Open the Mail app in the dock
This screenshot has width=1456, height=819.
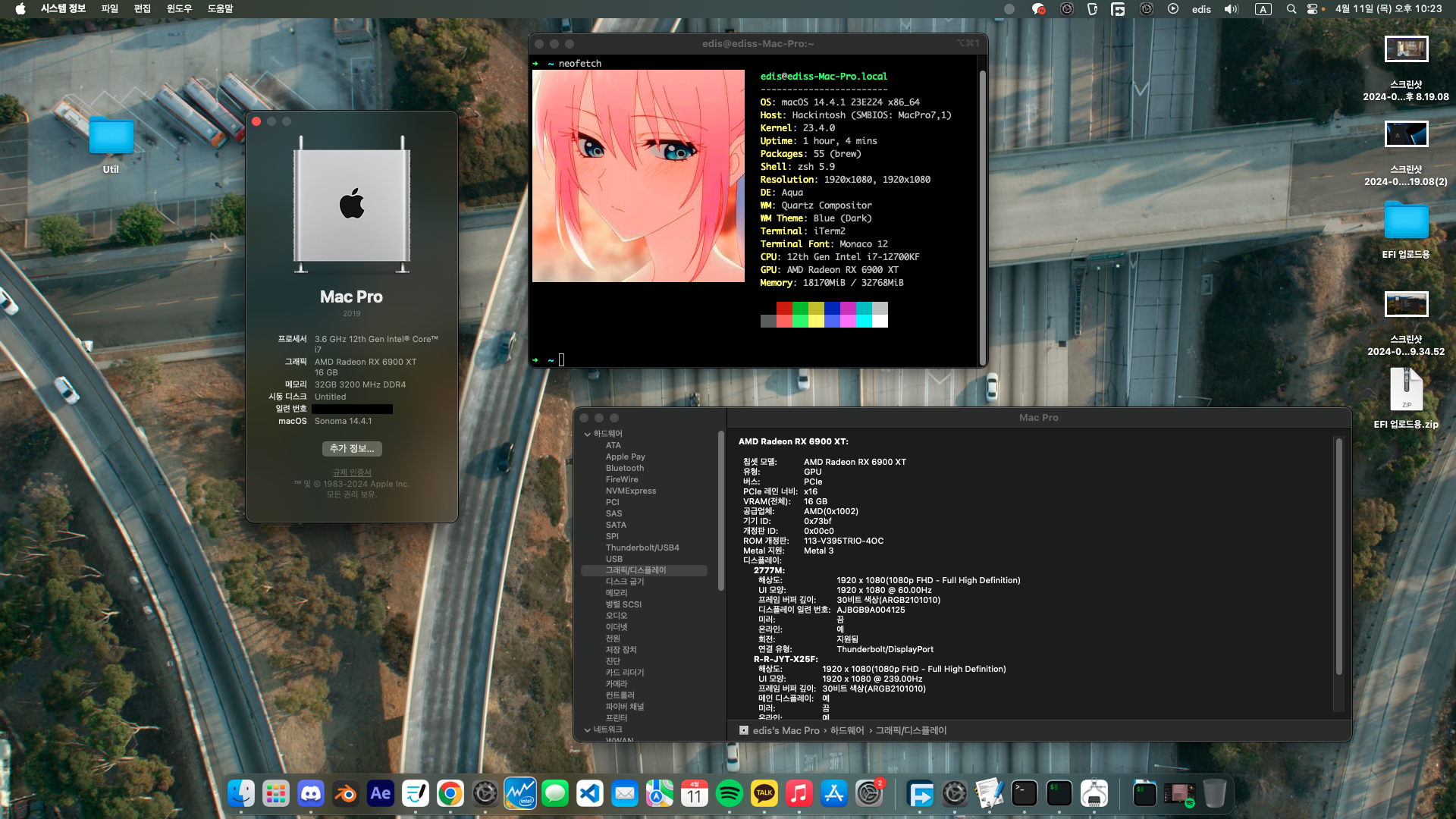point(625,794)
